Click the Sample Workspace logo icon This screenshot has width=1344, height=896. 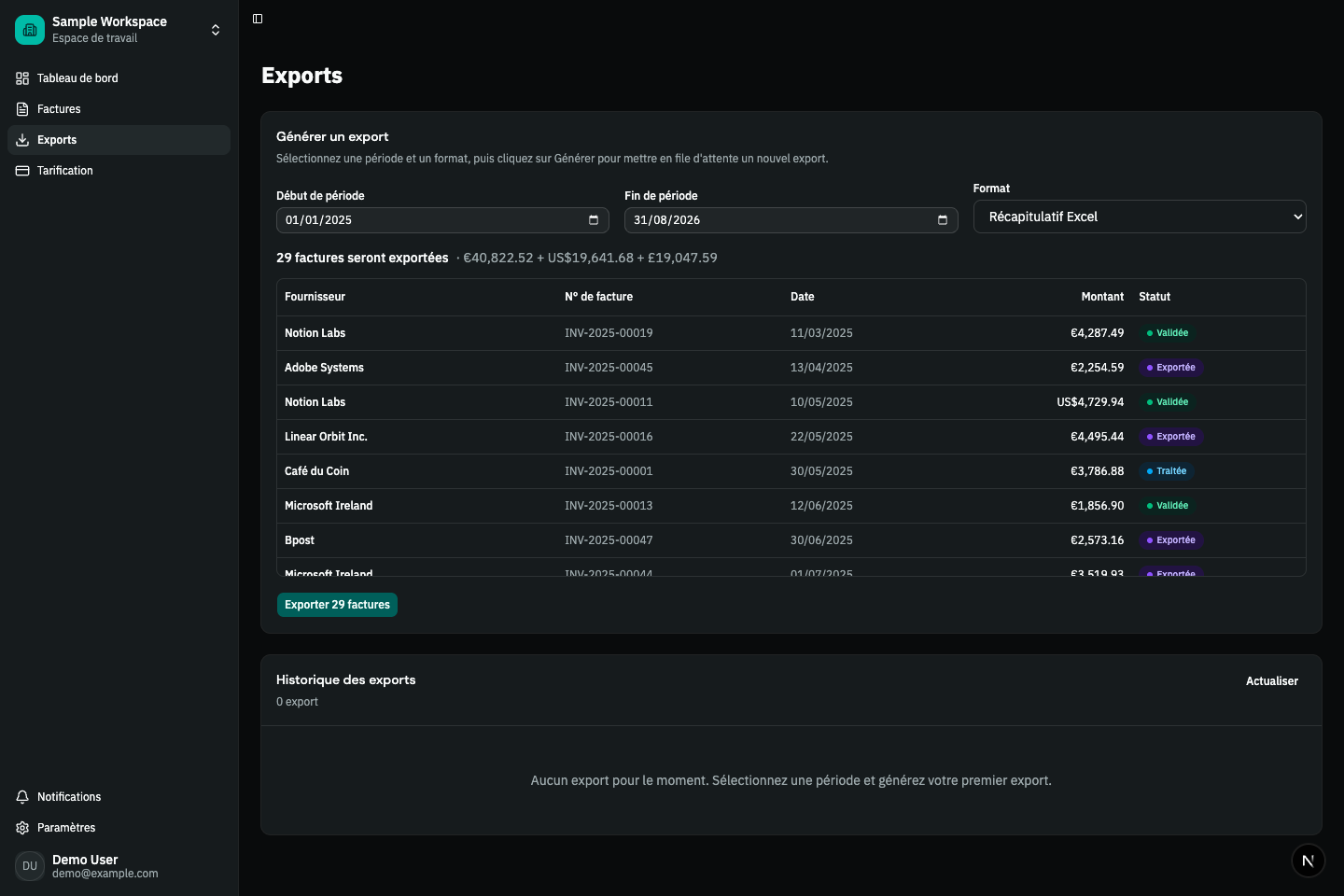(30, 30)
